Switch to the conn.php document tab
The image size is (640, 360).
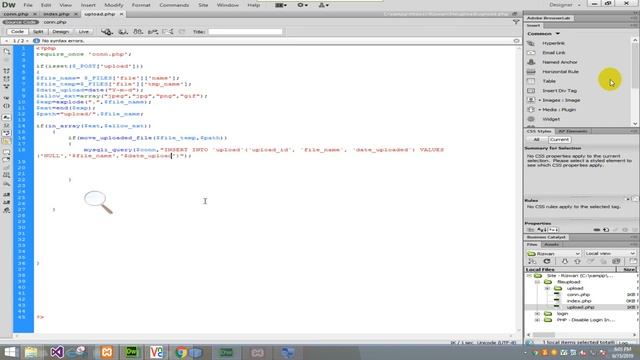coord(16,14)
